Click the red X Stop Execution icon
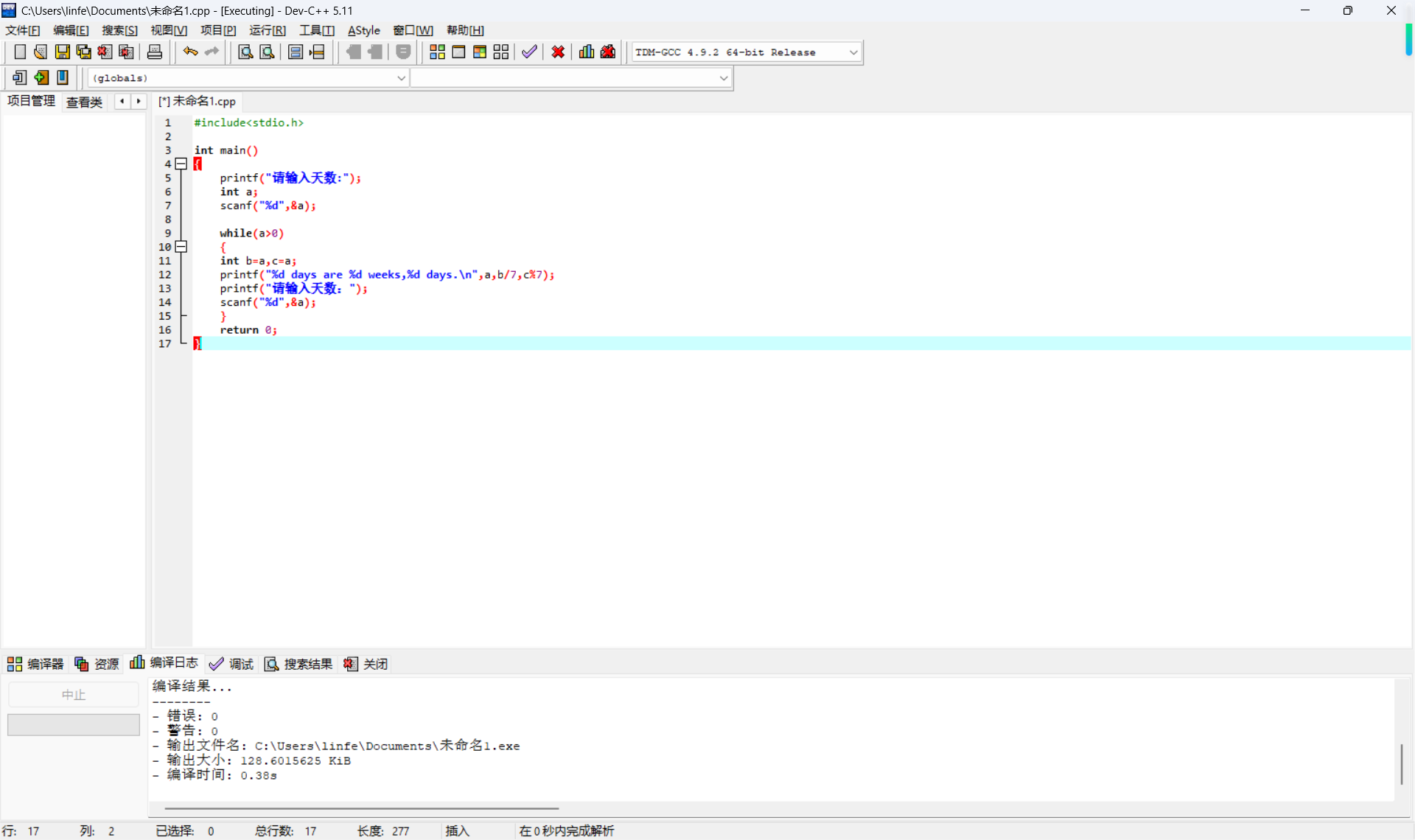Viewport: 1415px width, 840px height. click(x=558, y=52)
